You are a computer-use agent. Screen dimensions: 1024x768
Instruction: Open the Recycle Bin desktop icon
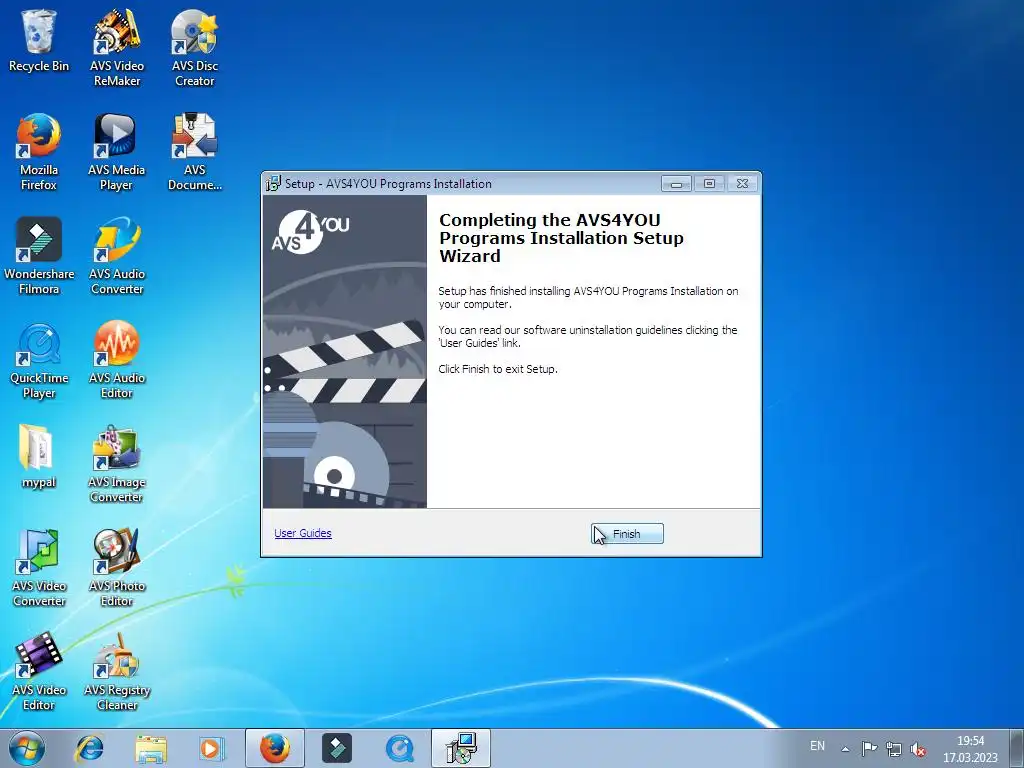tap(39, 41)
